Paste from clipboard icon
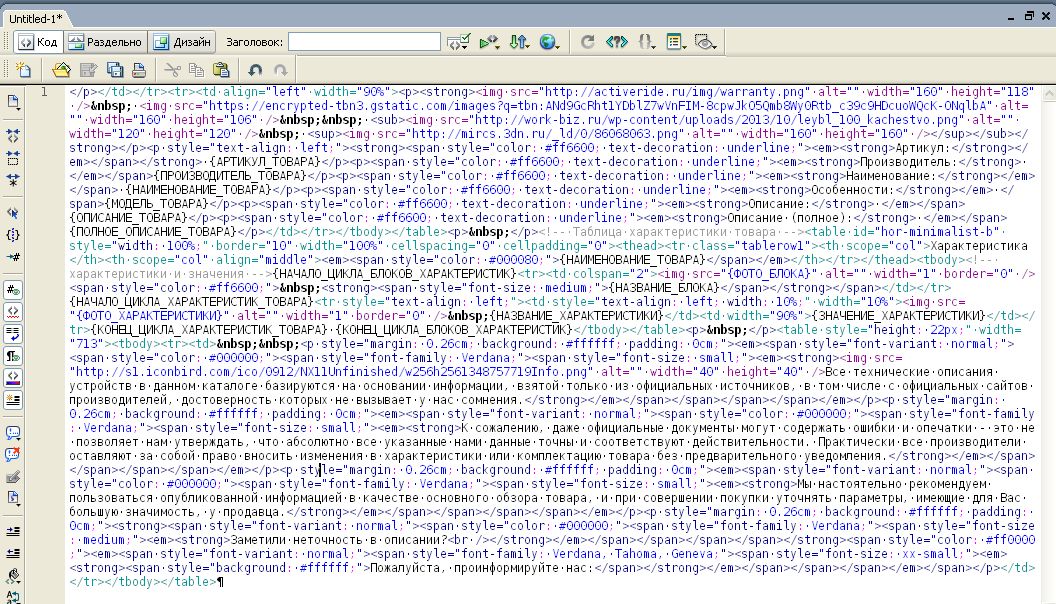 click(221, 69)
